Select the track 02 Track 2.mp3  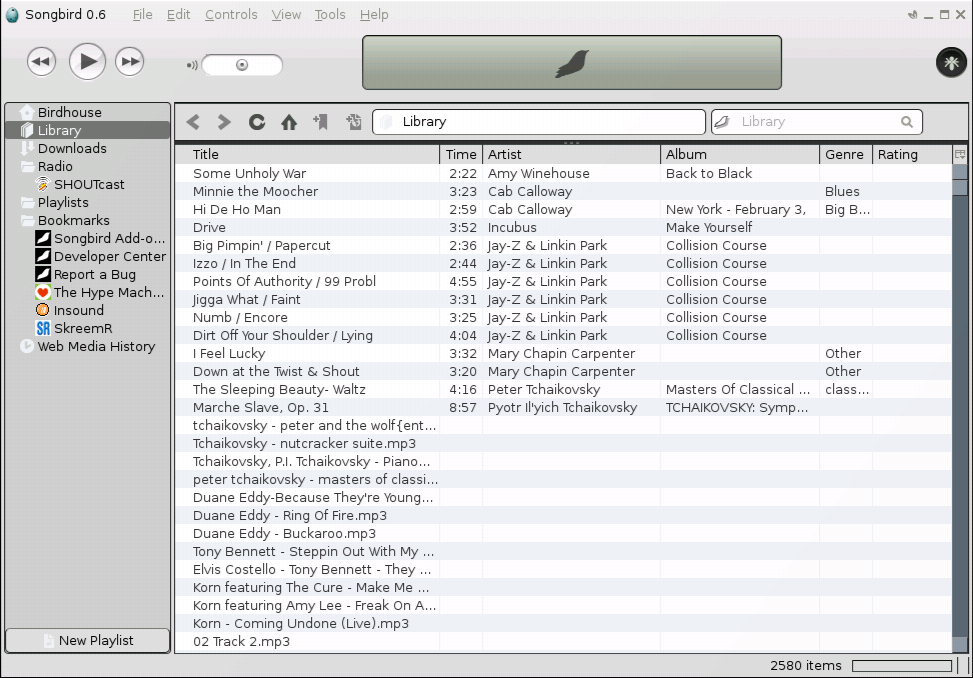(563, 641)
